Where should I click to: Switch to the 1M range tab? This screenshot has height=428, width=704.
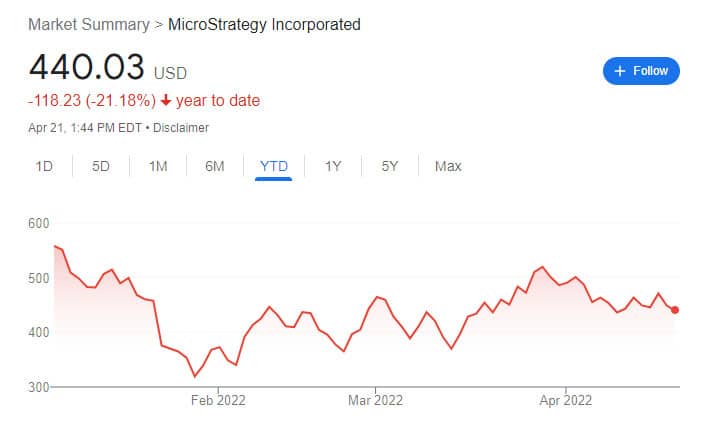(x=158, y=166)
